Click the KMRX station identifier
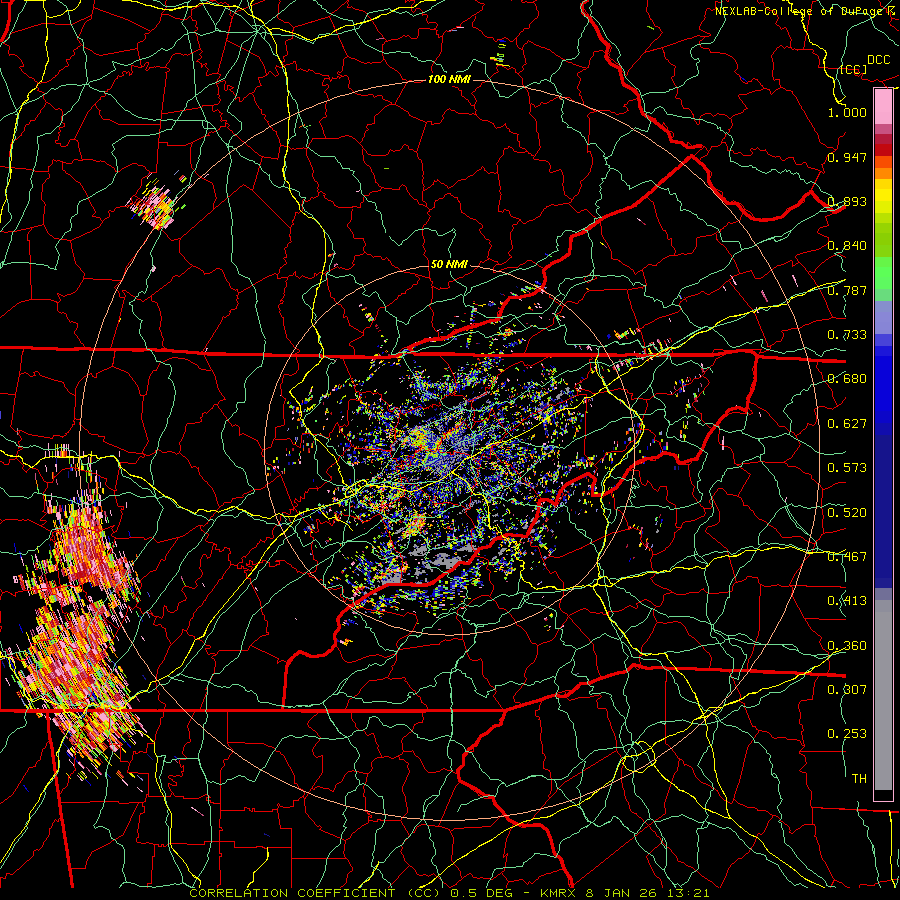Image resolution: width=900 pixels, height=900 pixels. click(x=559, y=893)
